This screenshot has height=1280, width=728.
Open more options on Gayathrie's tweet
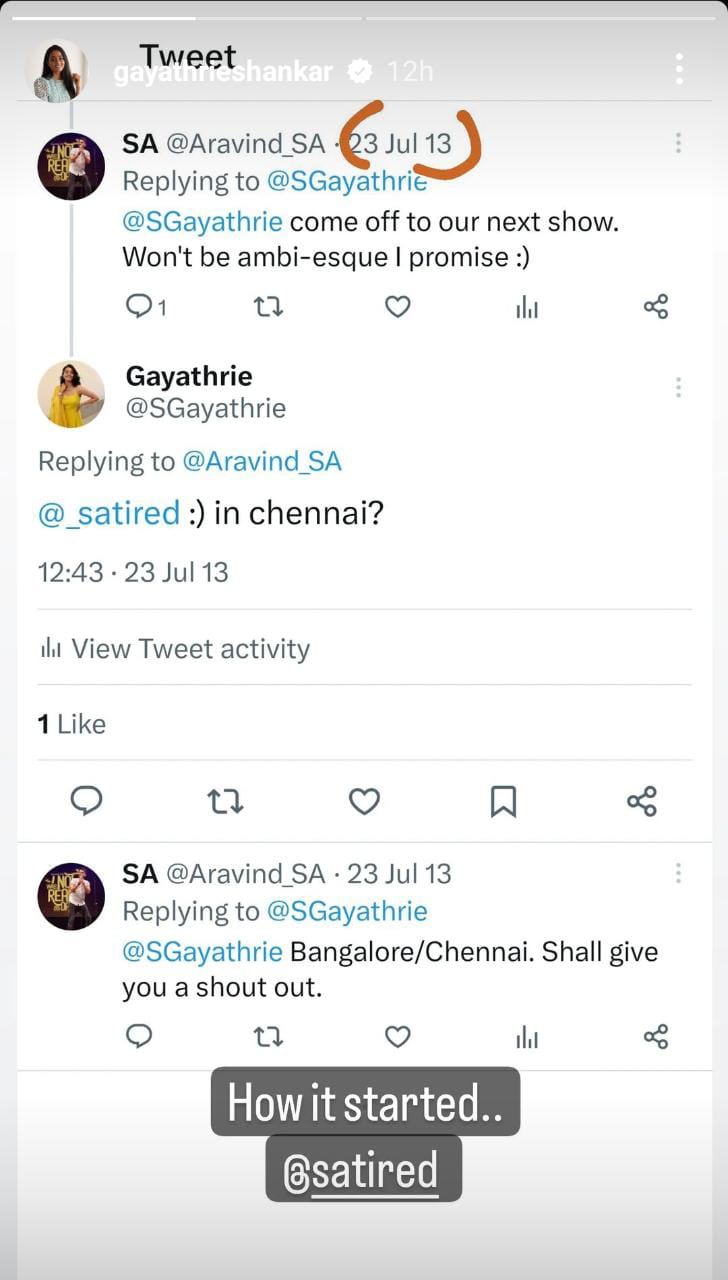pyautogui.click(x=678, y=387)
